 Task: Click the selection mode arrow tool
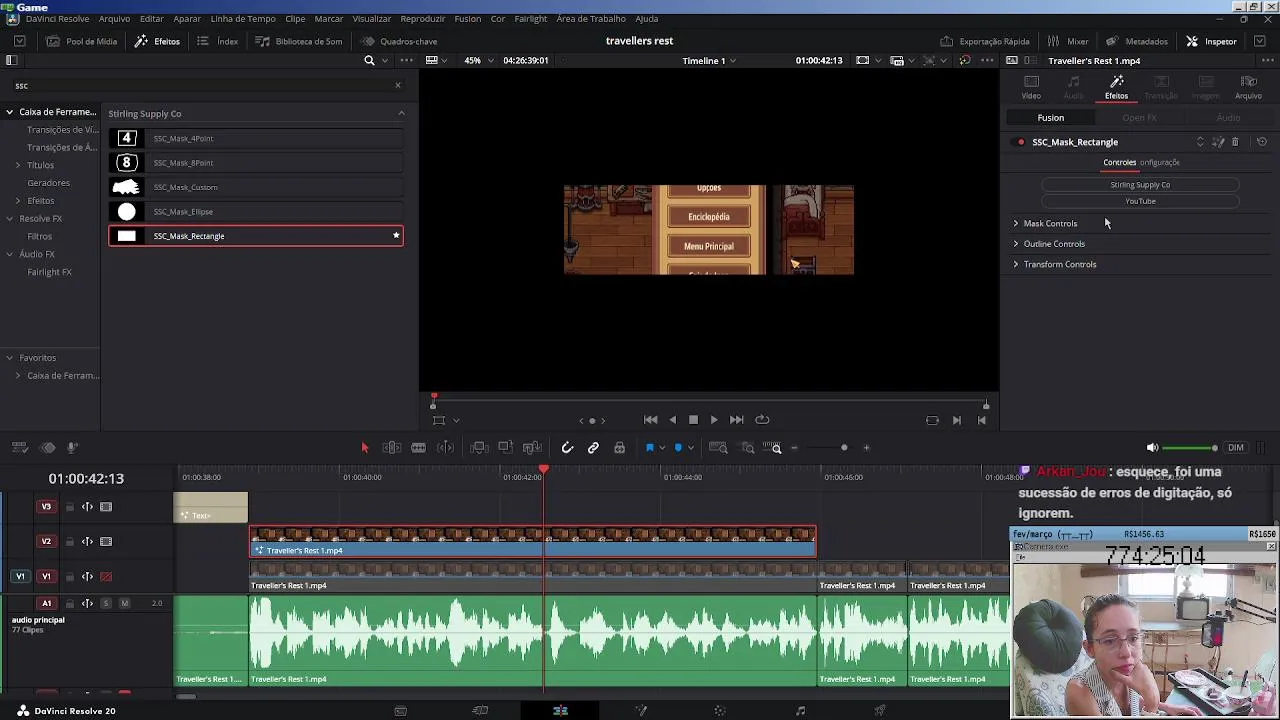tap(365, 448)
